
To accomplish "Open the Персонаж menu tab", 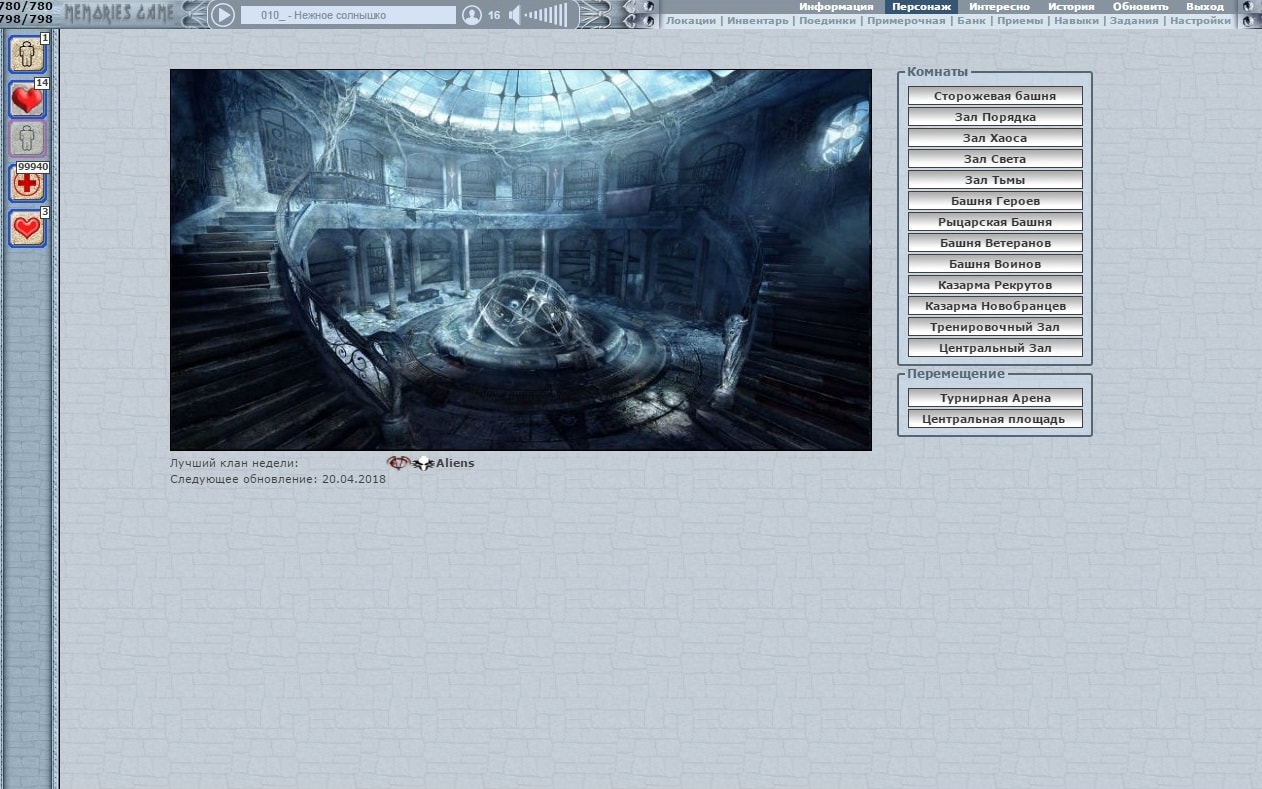I will click(x=921, y=6).
